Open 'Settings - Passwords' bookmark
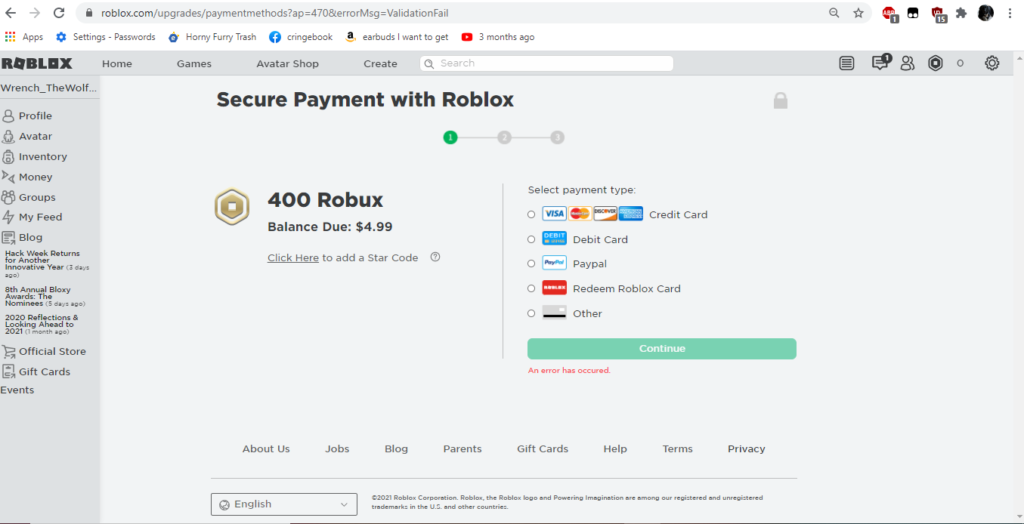Viewport: 1024px width, 524px height. (x=106, y=37)
